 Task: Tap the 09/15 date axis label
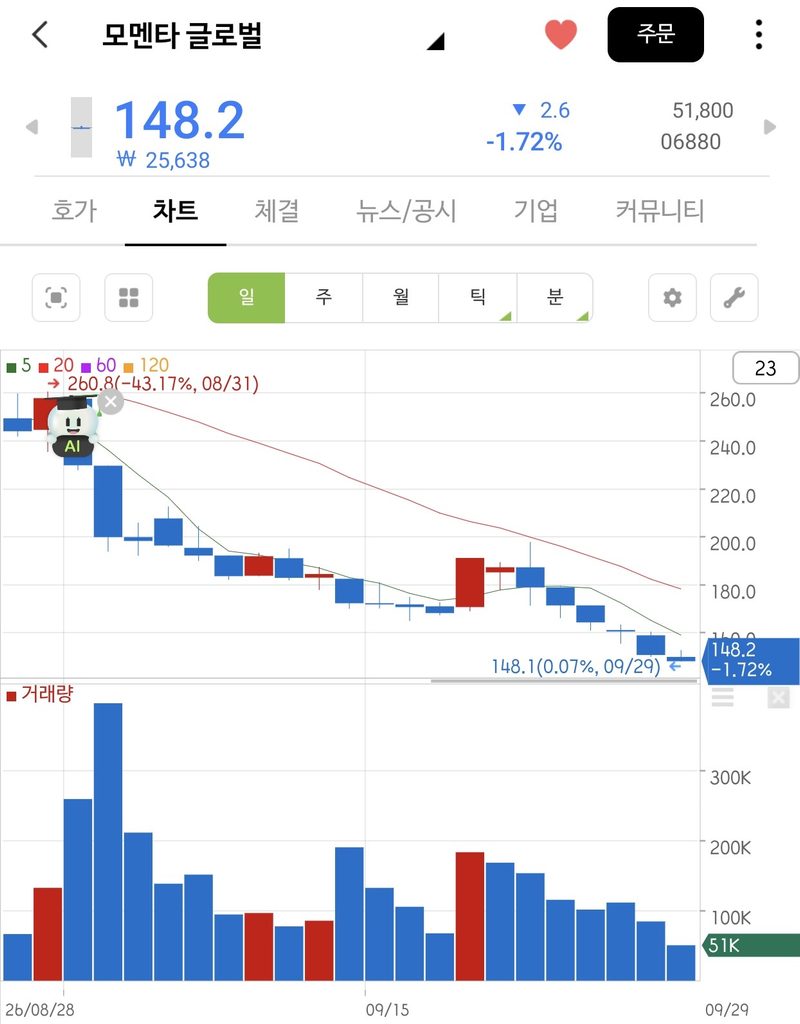[387, 1010]
